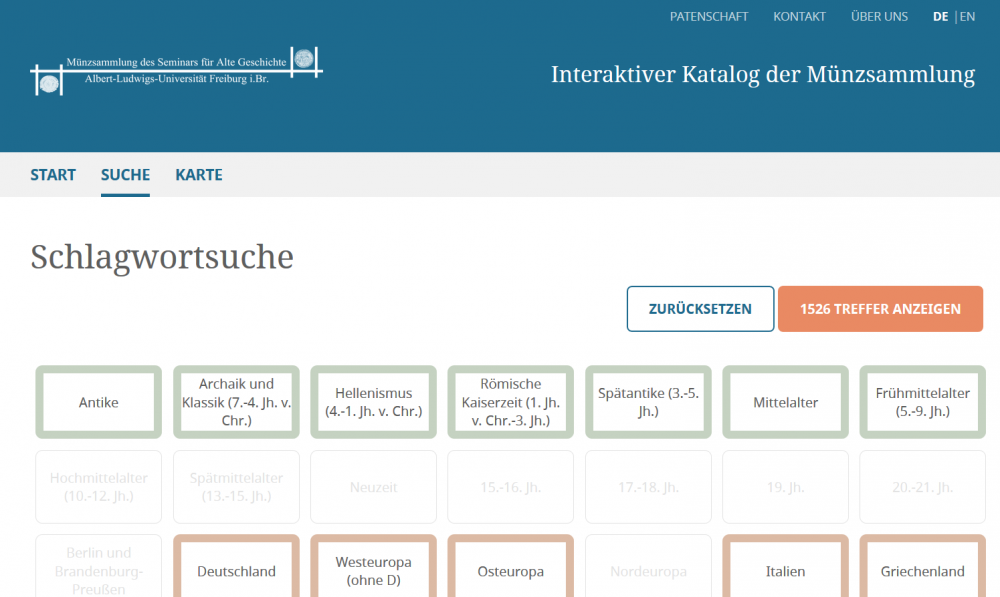Select the SUCHE tab
The image size is (1000, 597).
125,175
